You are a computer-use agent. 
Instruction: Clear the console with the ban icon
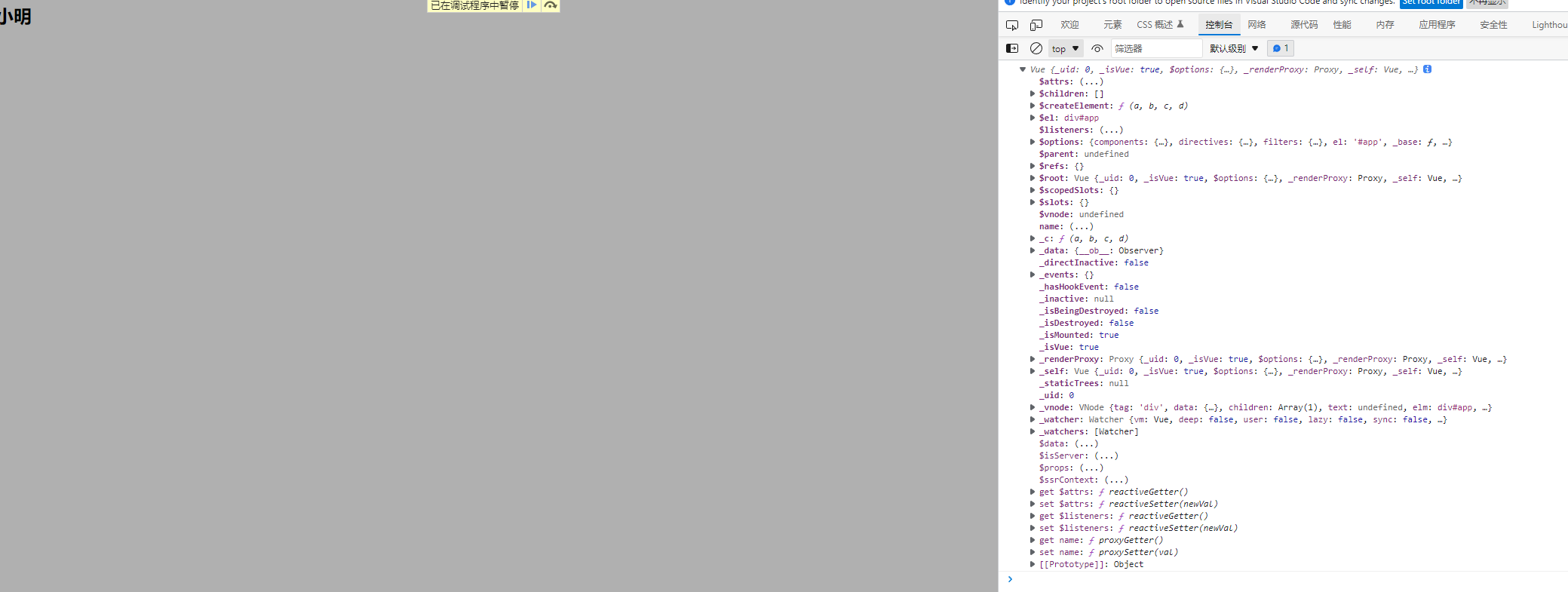pyautogui.click(x=1036, y=48)
